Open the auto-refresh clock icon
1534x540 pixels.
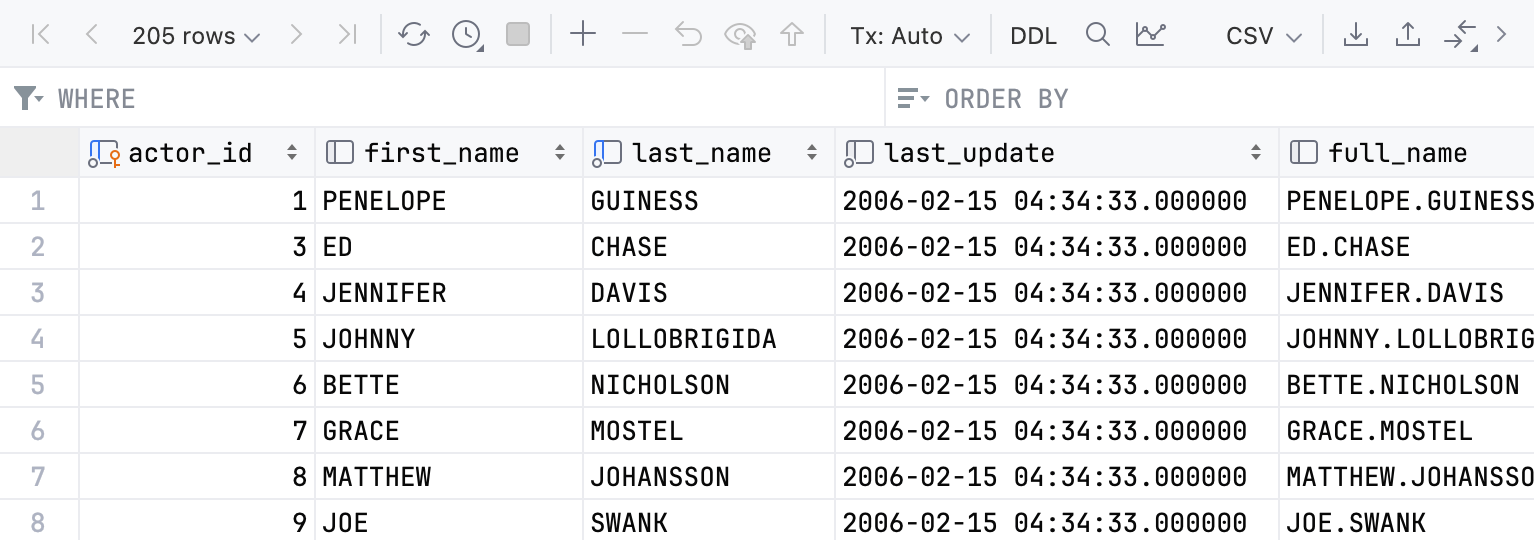coord(467,35)
